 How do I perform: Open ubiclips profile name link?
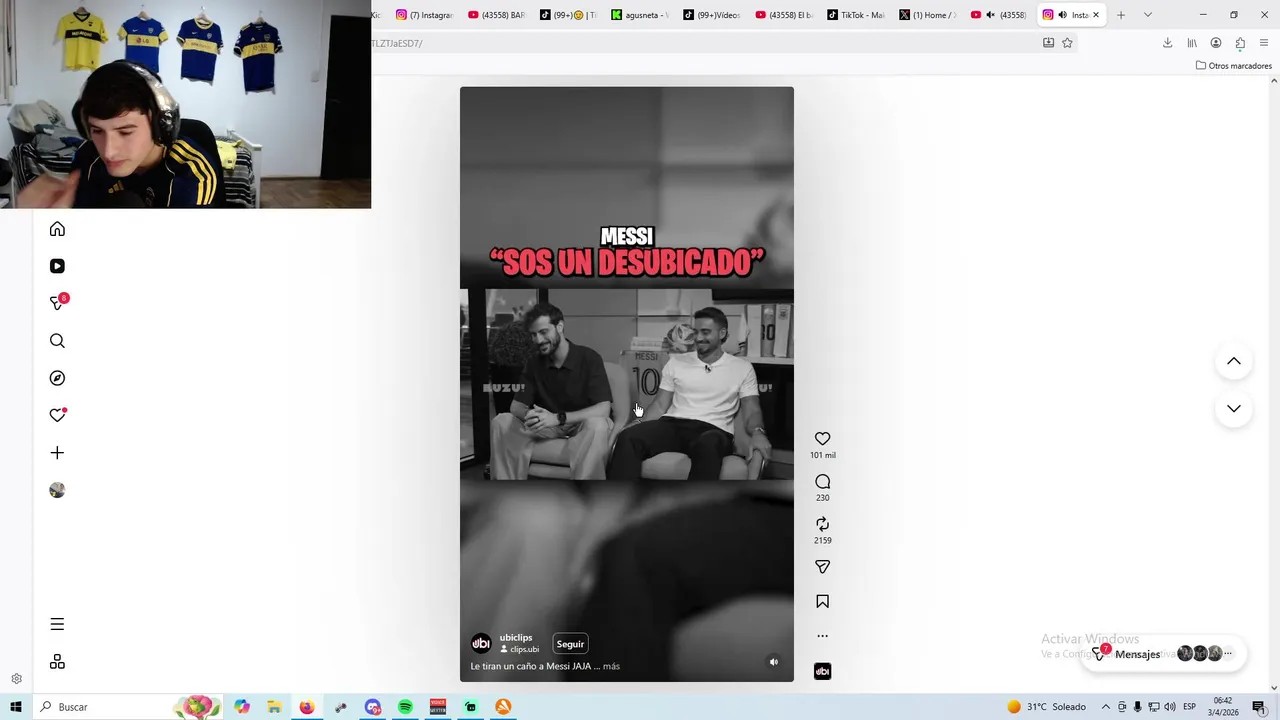[516, 638]
